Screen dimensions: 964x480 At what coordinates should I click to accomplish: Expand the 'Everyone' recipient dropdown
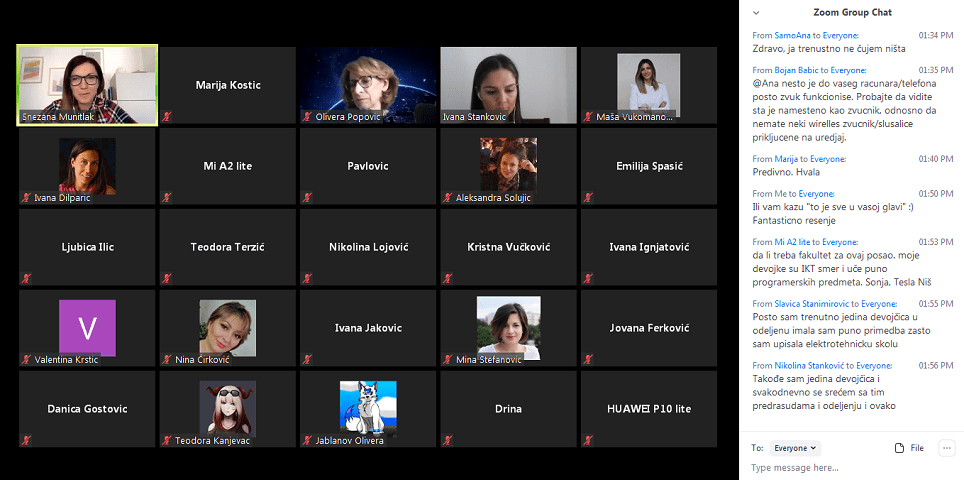pos(796,448)
